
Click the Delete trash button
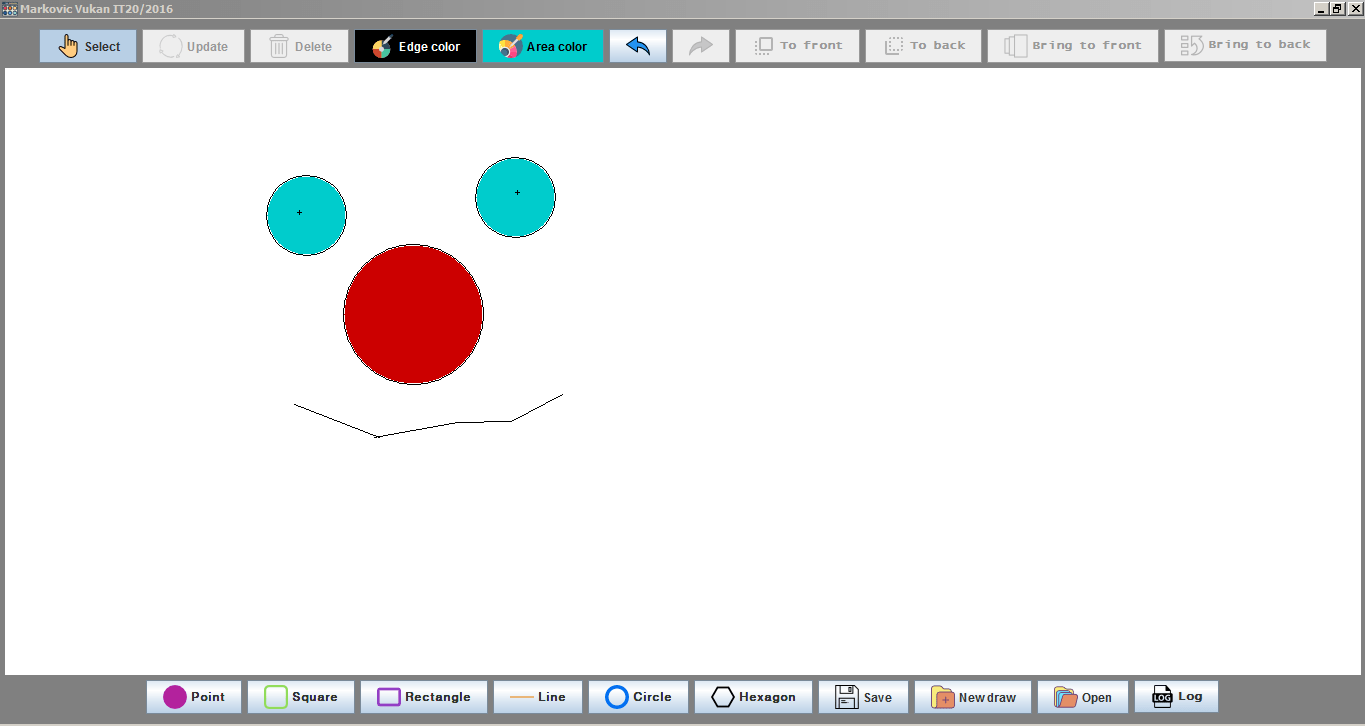[300, 46]
